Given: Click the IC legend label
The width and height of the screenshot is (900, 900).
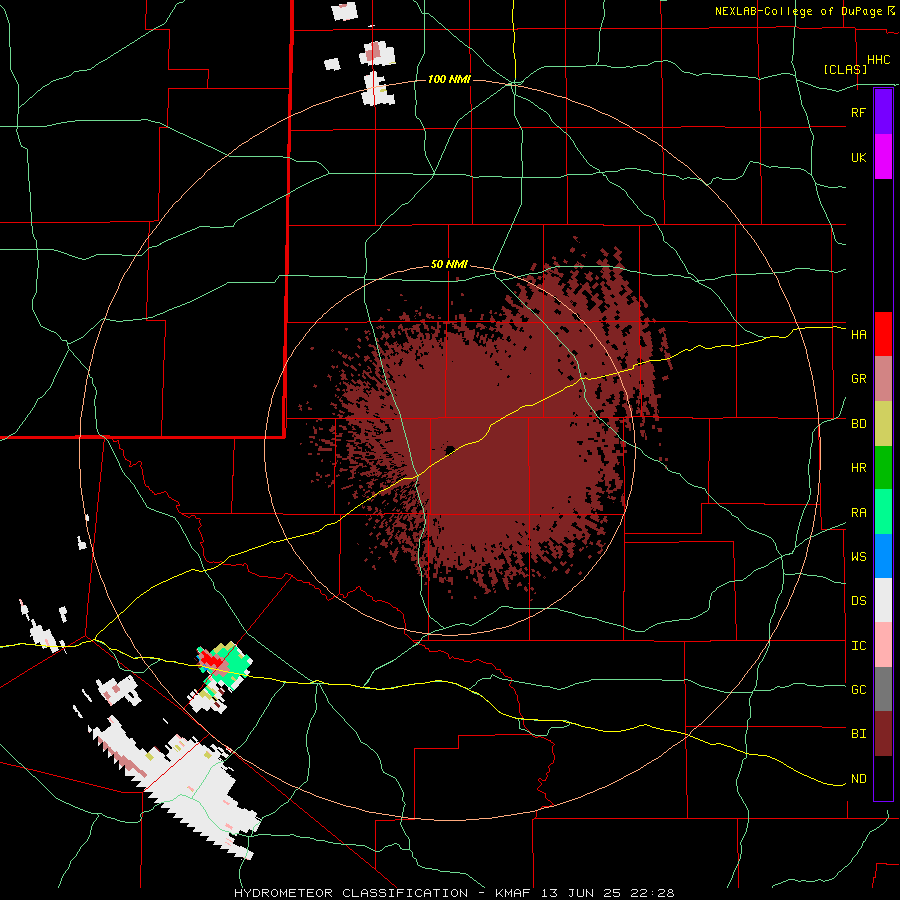Looking at the screenshot, I should (858, 646).
